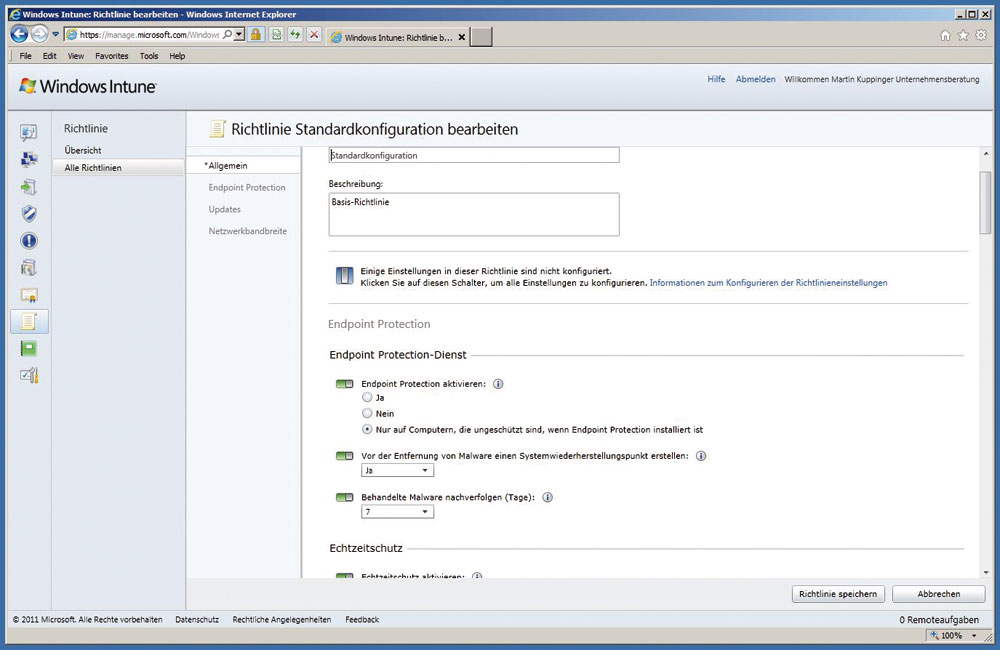Open the Tools menu
Viewport: 1000px width, 650px height.
149,56
